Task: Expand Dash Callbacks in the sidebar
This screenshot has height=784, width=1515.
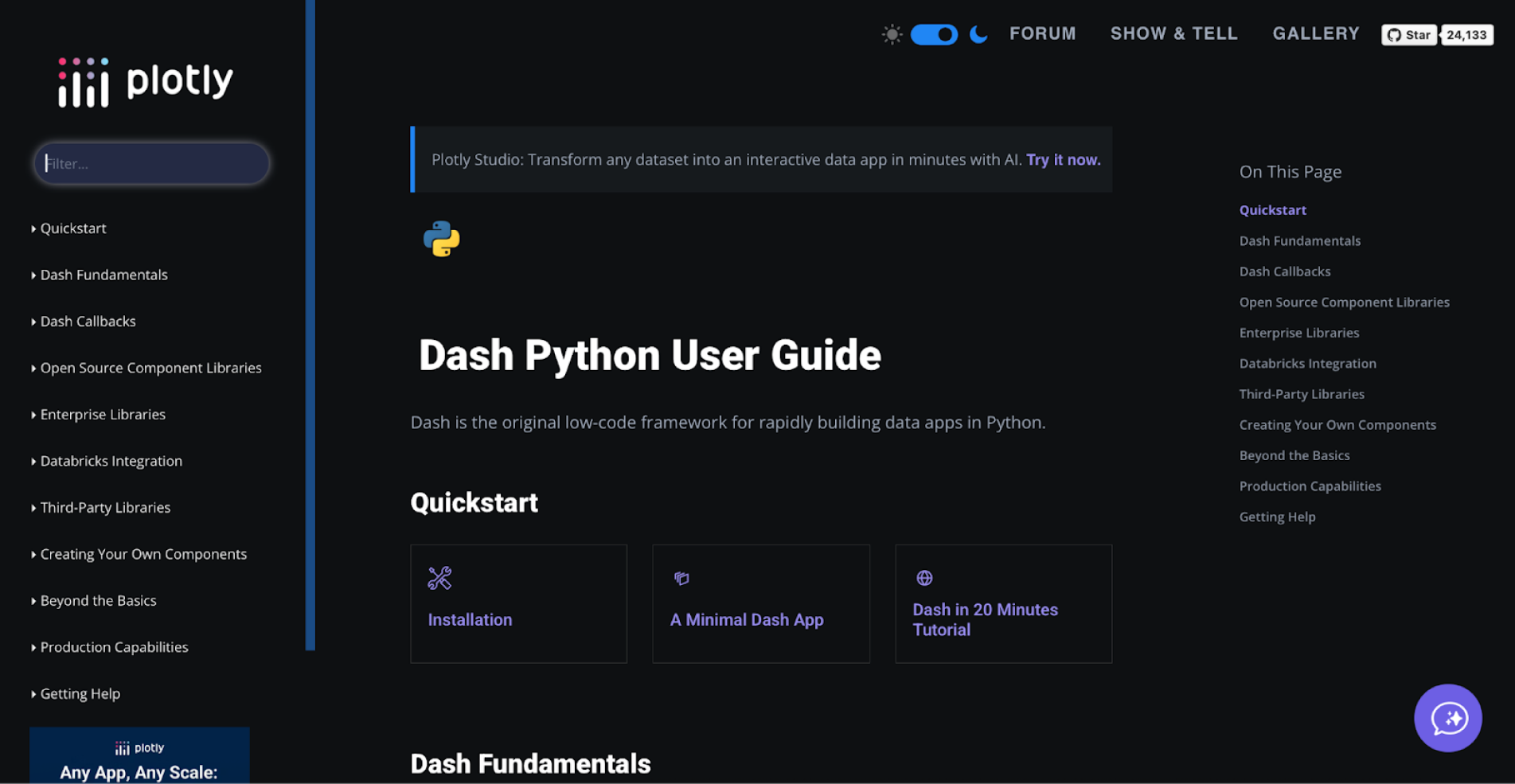Action: pyautogui.click(x=88, y=322)
